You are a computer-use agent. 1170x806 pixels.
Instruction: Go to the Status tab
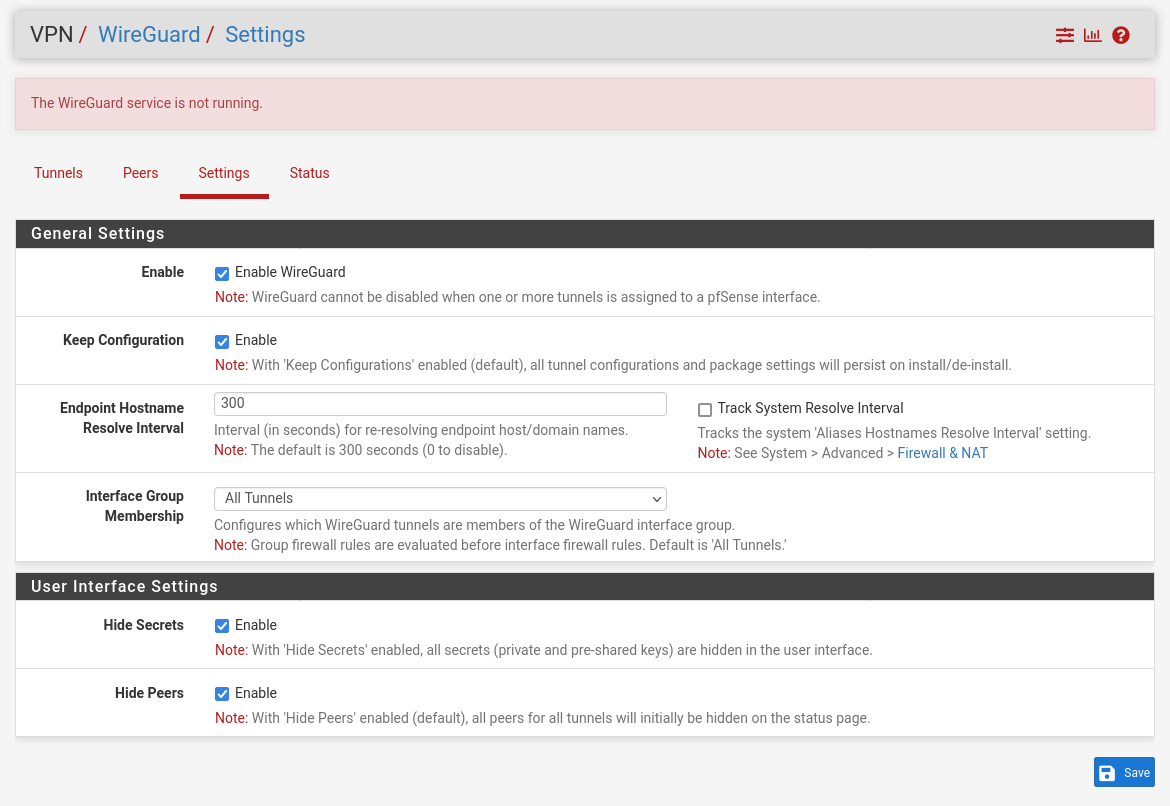[x=309, y=173]
